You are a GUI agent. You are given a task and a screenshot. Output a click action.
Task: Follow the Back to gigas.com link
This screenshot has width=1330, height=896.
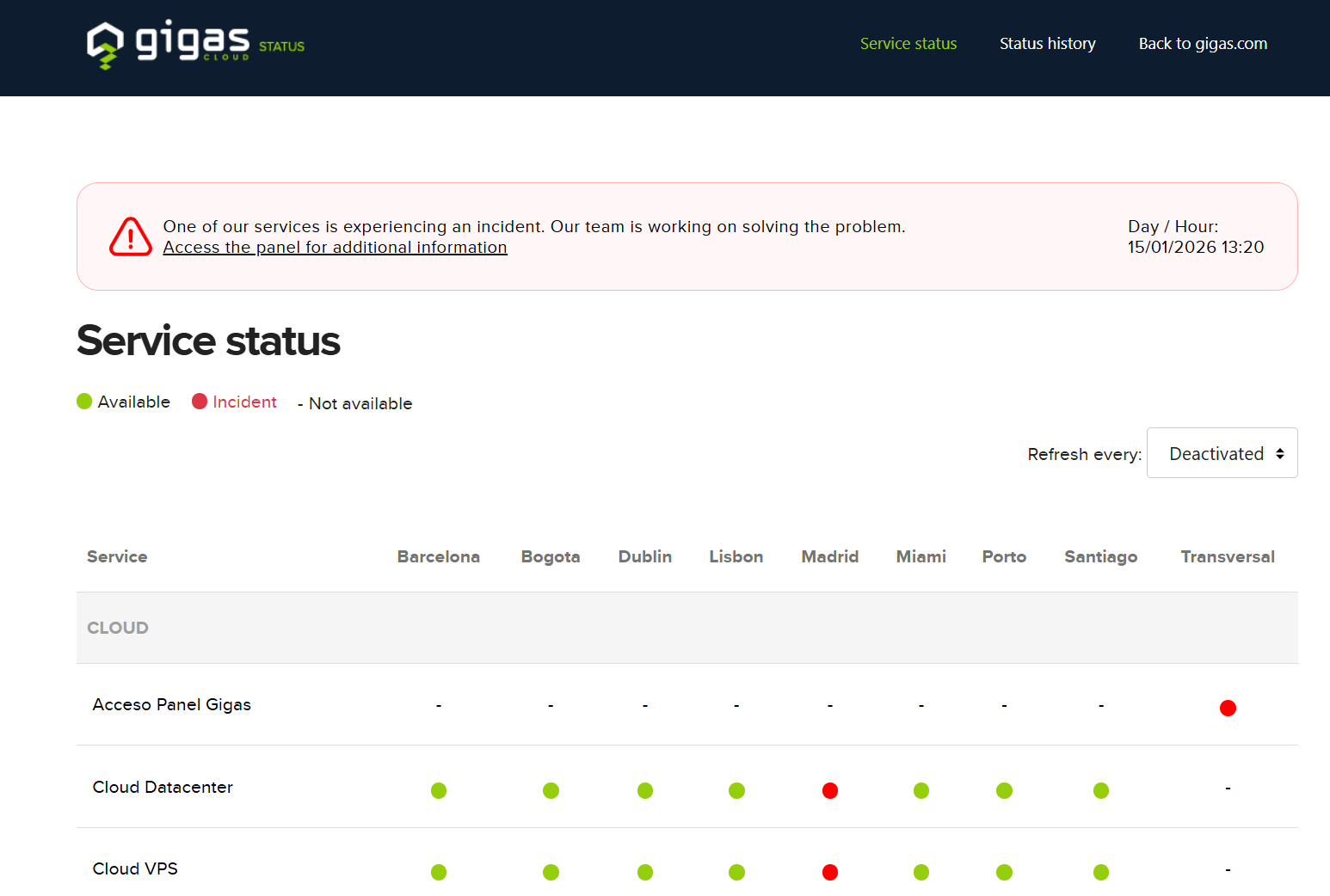pyautogui.click(x=1203, y=44)
